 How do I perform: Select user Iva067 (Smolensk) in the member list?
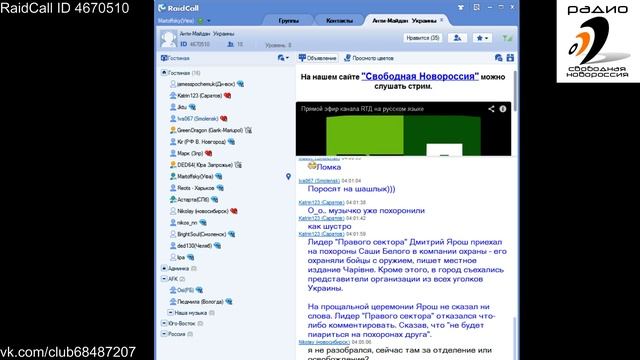[x=198, y=119]
